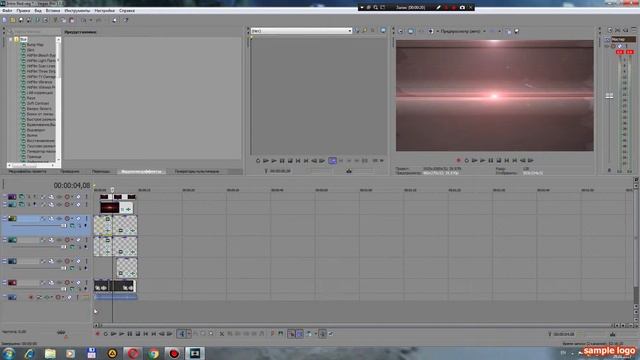Stop playback in Trimmer window

(290, 161)
